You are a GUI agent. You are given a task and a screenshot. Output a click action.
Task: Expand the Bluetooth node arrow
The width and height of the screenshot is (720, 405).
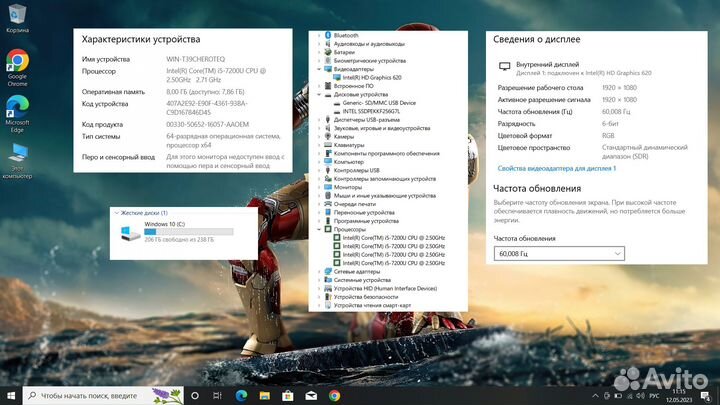[x=319, y=35]
